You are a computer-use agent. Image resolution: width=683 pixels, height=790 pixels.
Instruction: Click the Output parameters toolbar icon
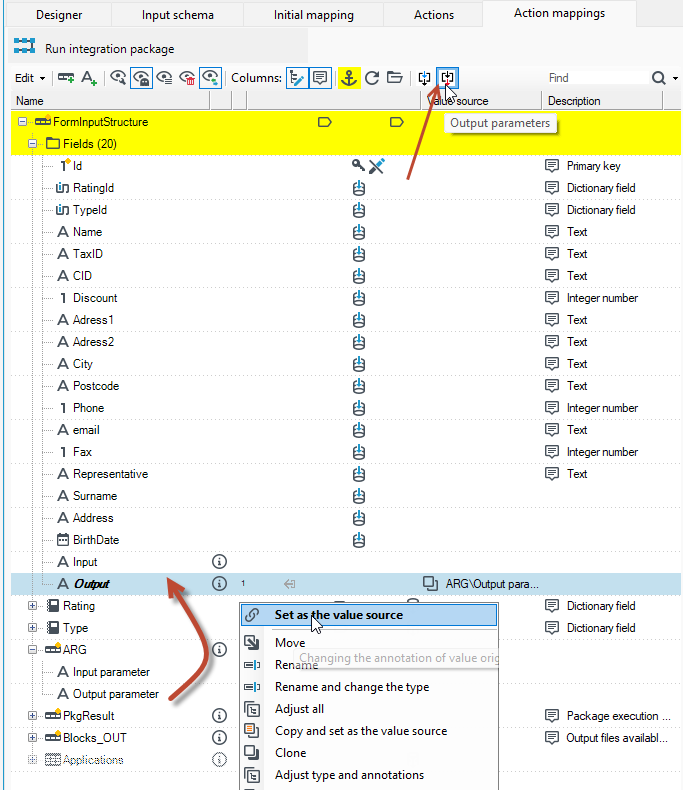tap(447, 78)
